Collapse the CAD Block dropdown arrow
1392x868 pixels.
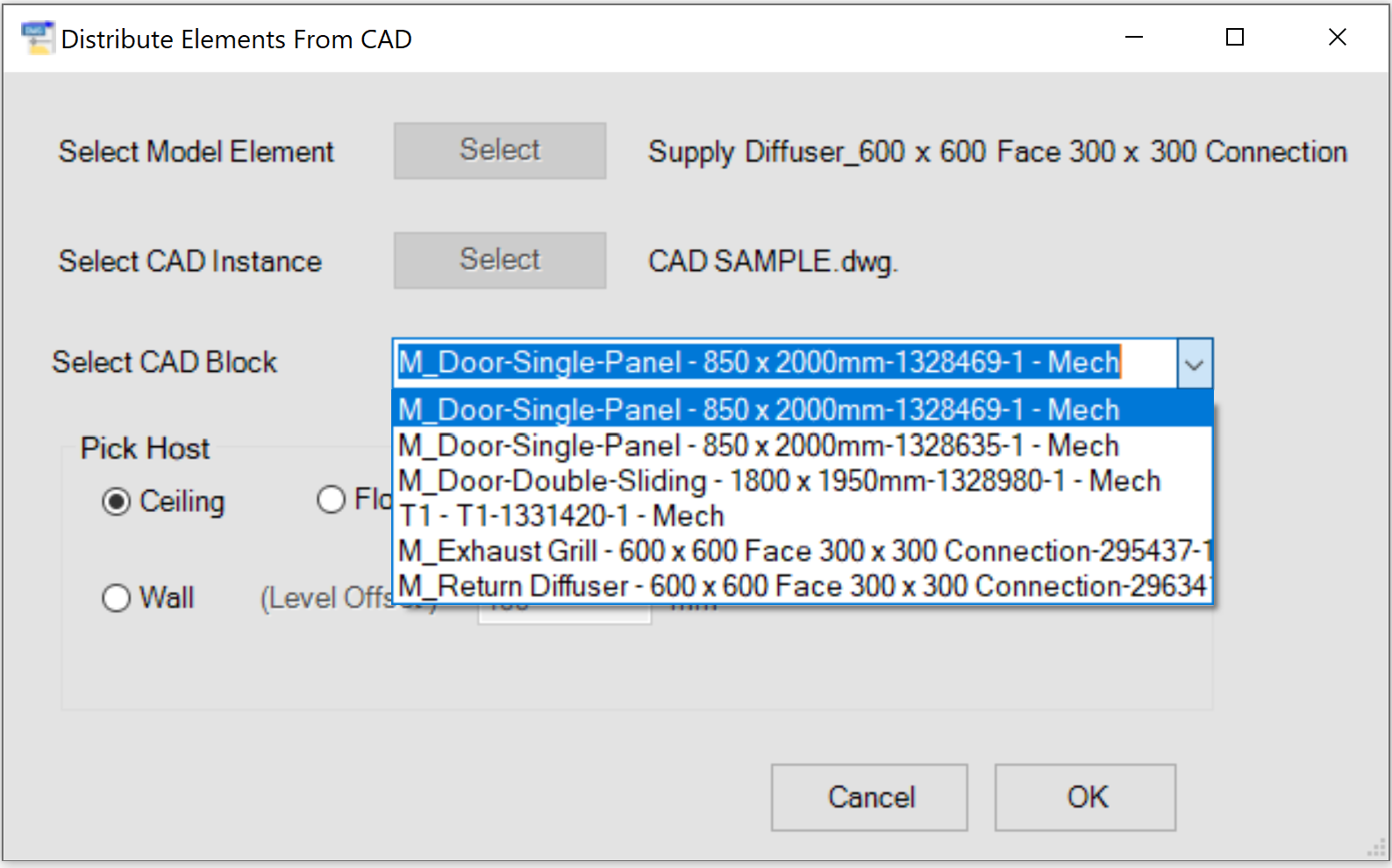pos(1194,363)
